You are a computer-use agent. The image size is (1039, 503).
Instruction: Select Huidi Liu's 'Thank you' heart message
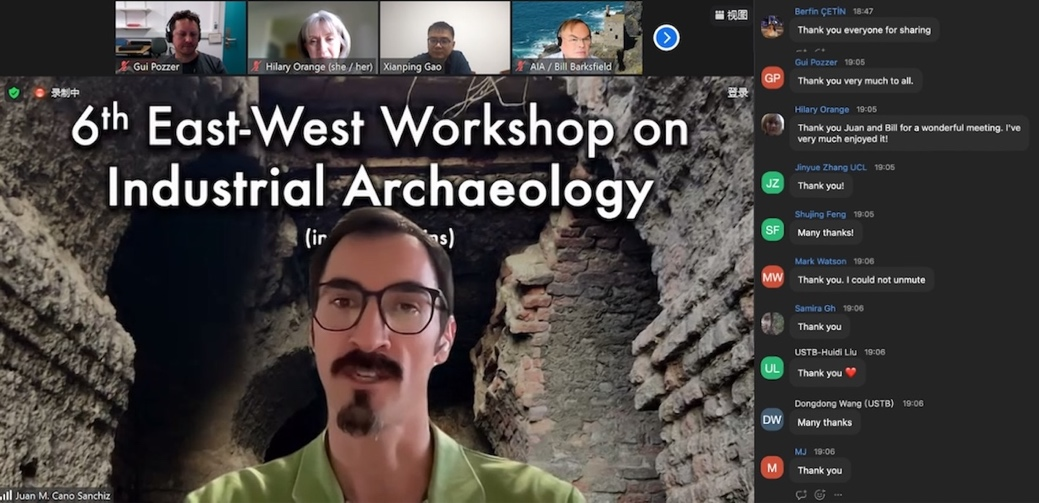[827, 373]
